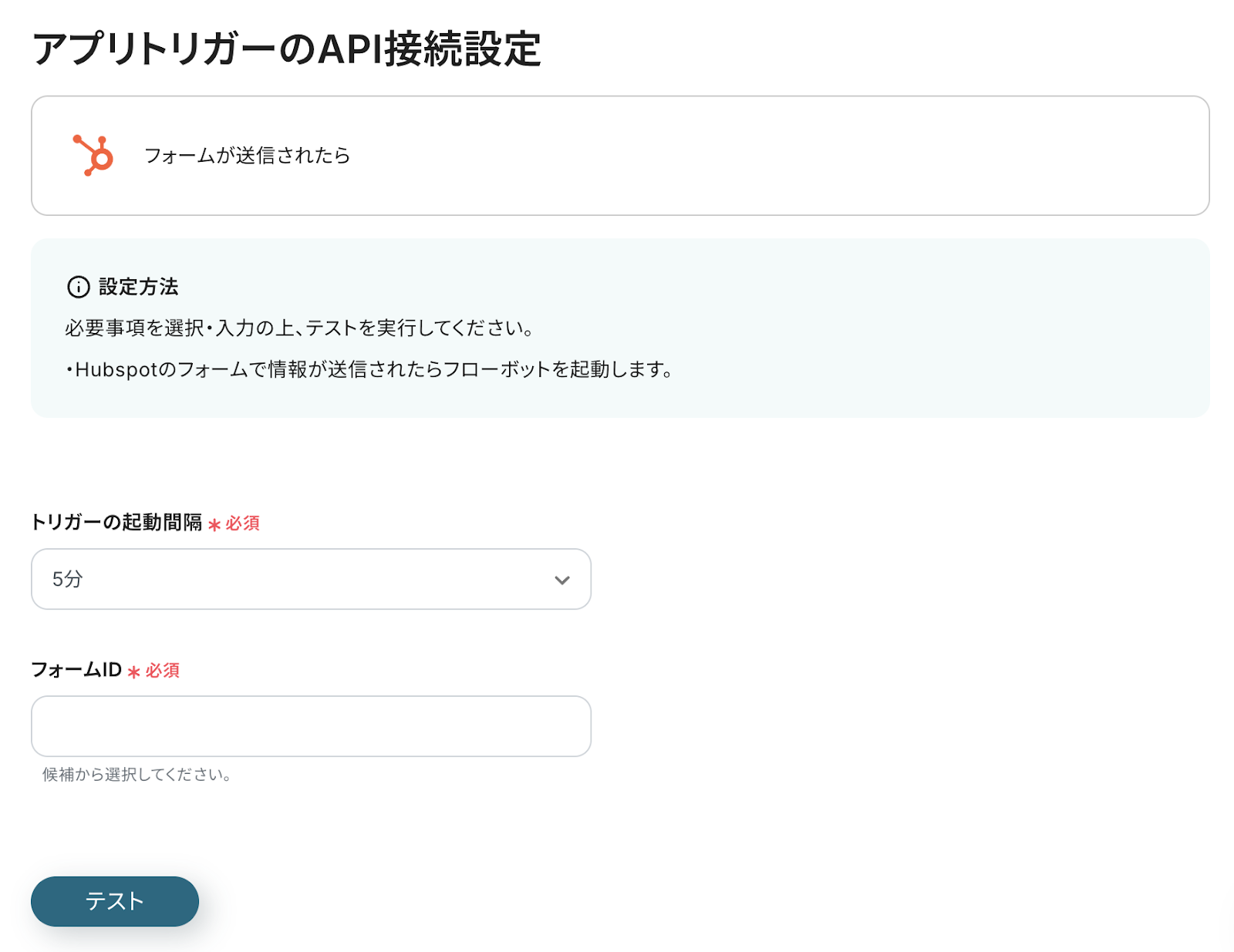Click the red asterisk next to フォームID
The image size is (1234, 952).
click(x=134, y=672)
